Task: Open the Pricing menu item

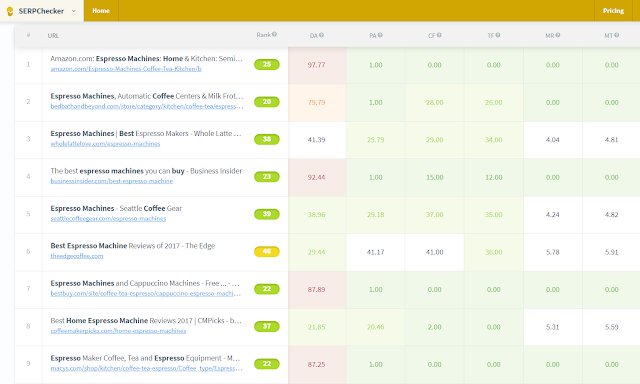Action: tap(613, 11)
